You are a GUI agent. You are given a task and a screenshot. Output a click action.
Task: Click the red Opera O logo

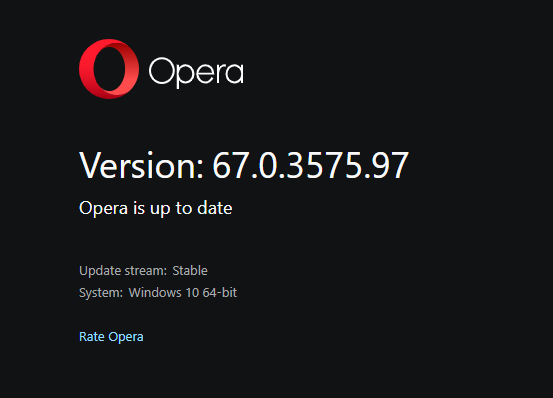[x=109, y=69]
